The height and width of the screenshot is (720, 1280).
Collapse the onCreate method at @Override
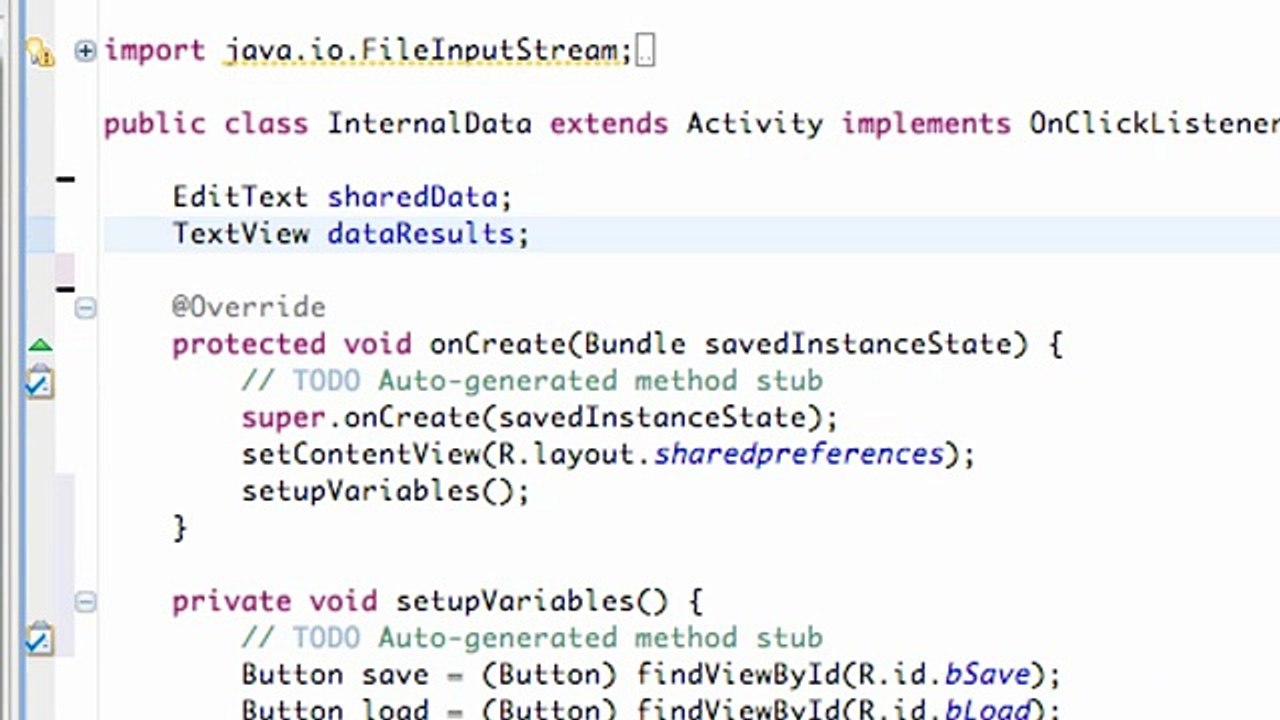(x=85, y=308)
